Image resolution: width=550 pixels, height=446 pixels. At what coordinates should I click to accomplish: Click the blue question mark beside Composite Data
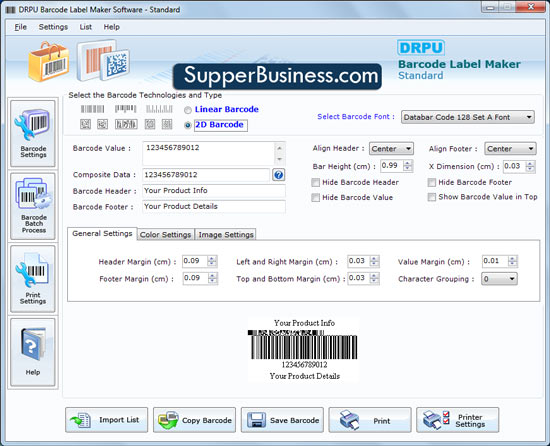(x=279, y=175)
